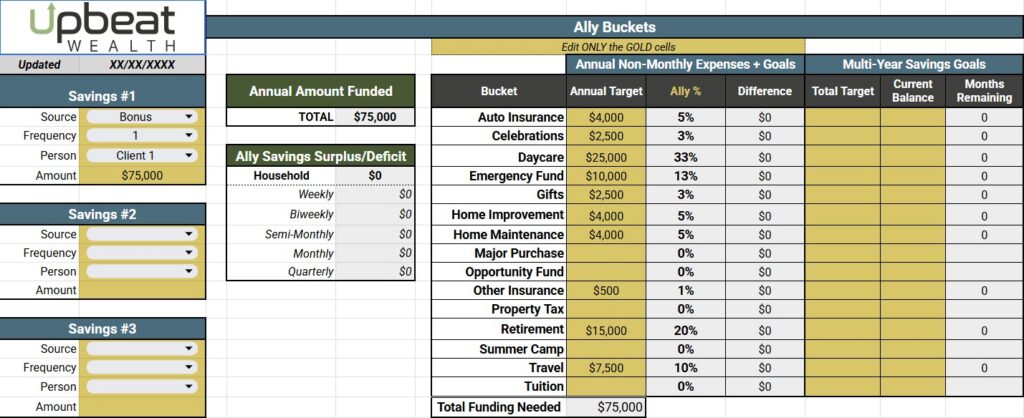Screen dimensions: 1024x418
Task: Click the Updated date cell XX/XX/XXXX
Action: (142, 65)
